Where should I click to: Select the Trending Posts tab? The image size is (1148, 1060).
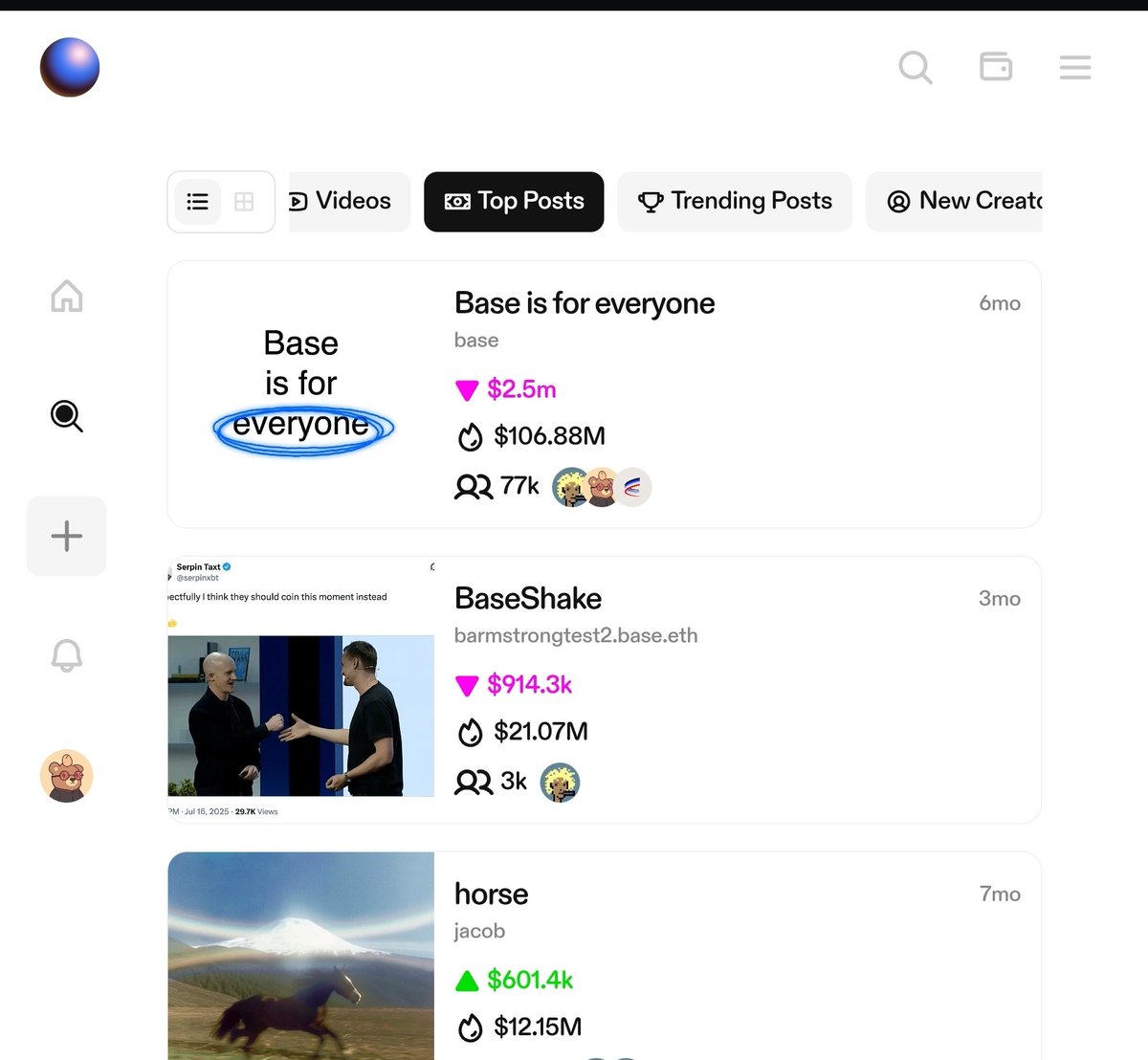[735, 201]
